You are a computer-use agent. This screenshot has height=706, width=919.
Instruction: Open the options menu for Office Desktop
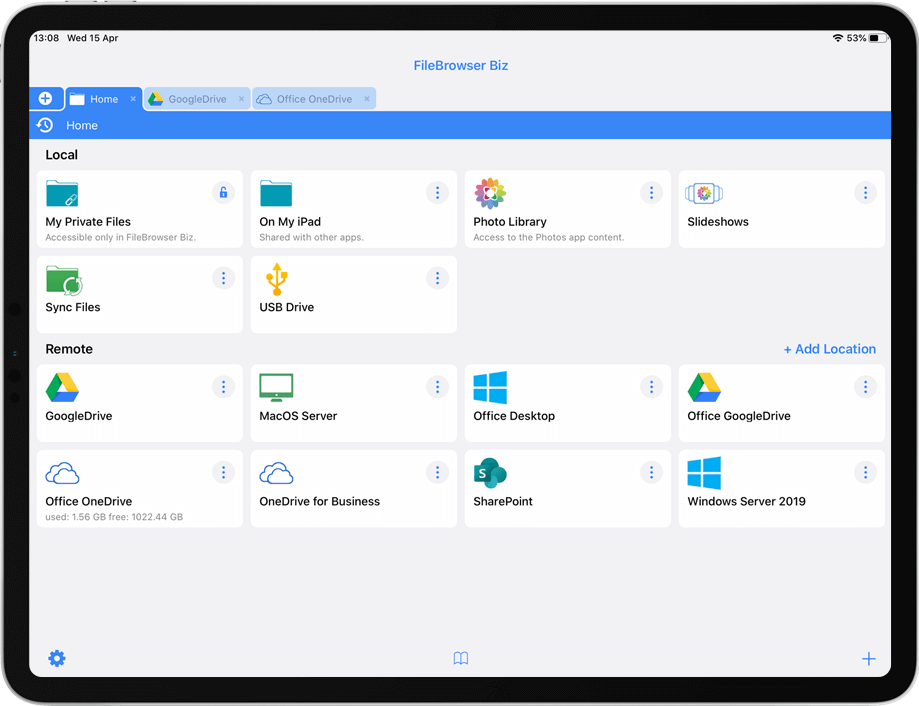tap(651, 387)
